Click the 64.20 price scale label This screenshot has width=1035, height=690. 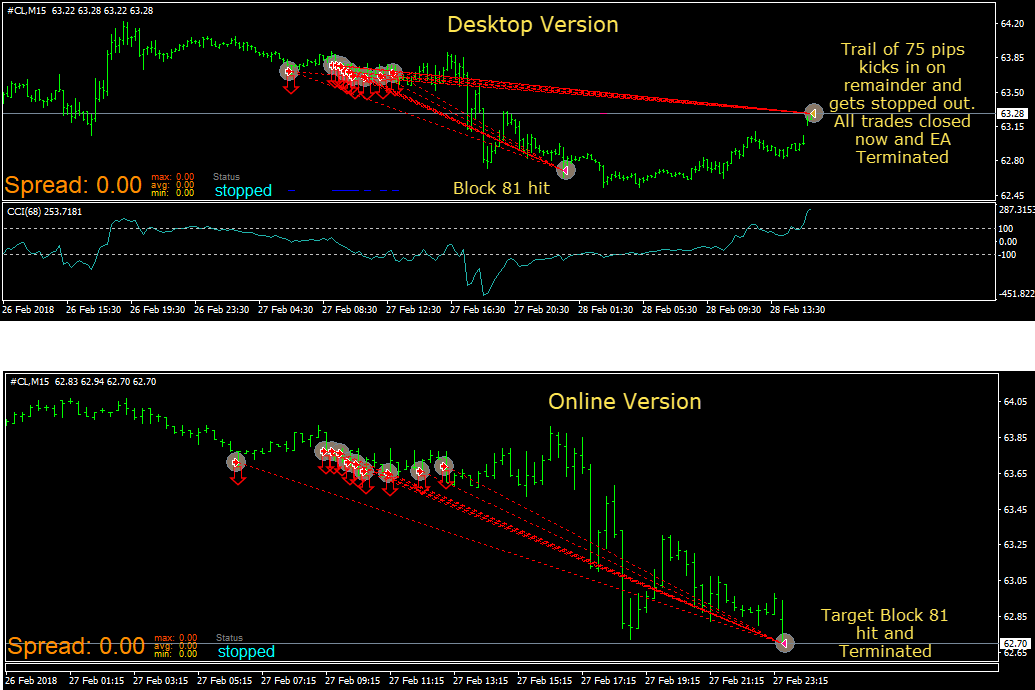pos(1013,24)
